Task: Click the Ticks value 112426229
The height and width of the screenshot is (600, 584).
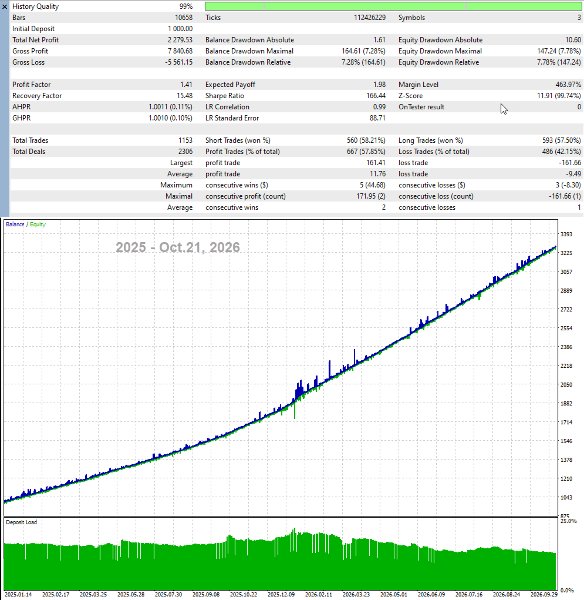Action: pyautogui.click(x=370, y=18)
